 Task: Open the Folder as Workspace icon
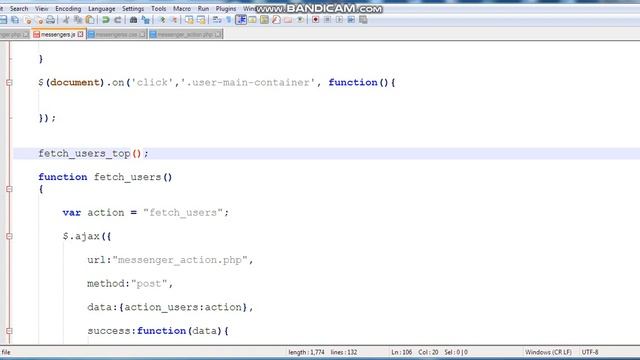288,20
